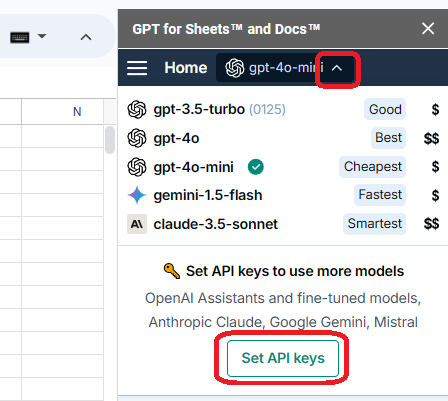Click the Gemini sparkle icon

pos(137,195)
